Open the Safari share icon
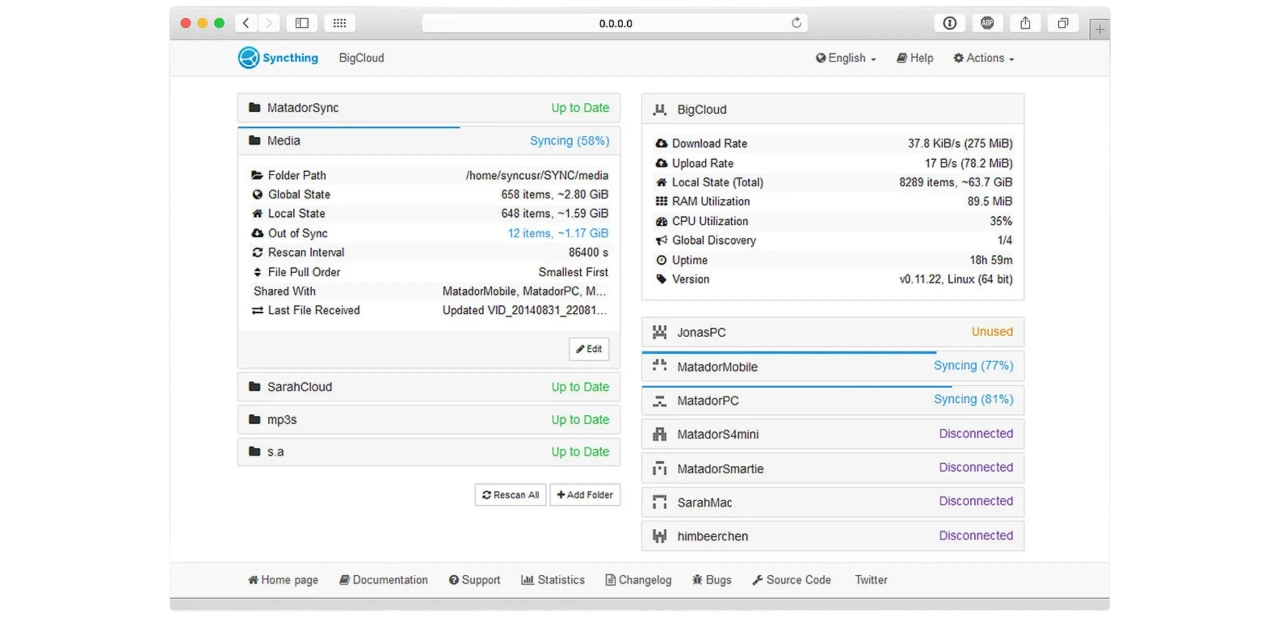Viewport: 1280px width, 617px height. [x=1025, y=23]
